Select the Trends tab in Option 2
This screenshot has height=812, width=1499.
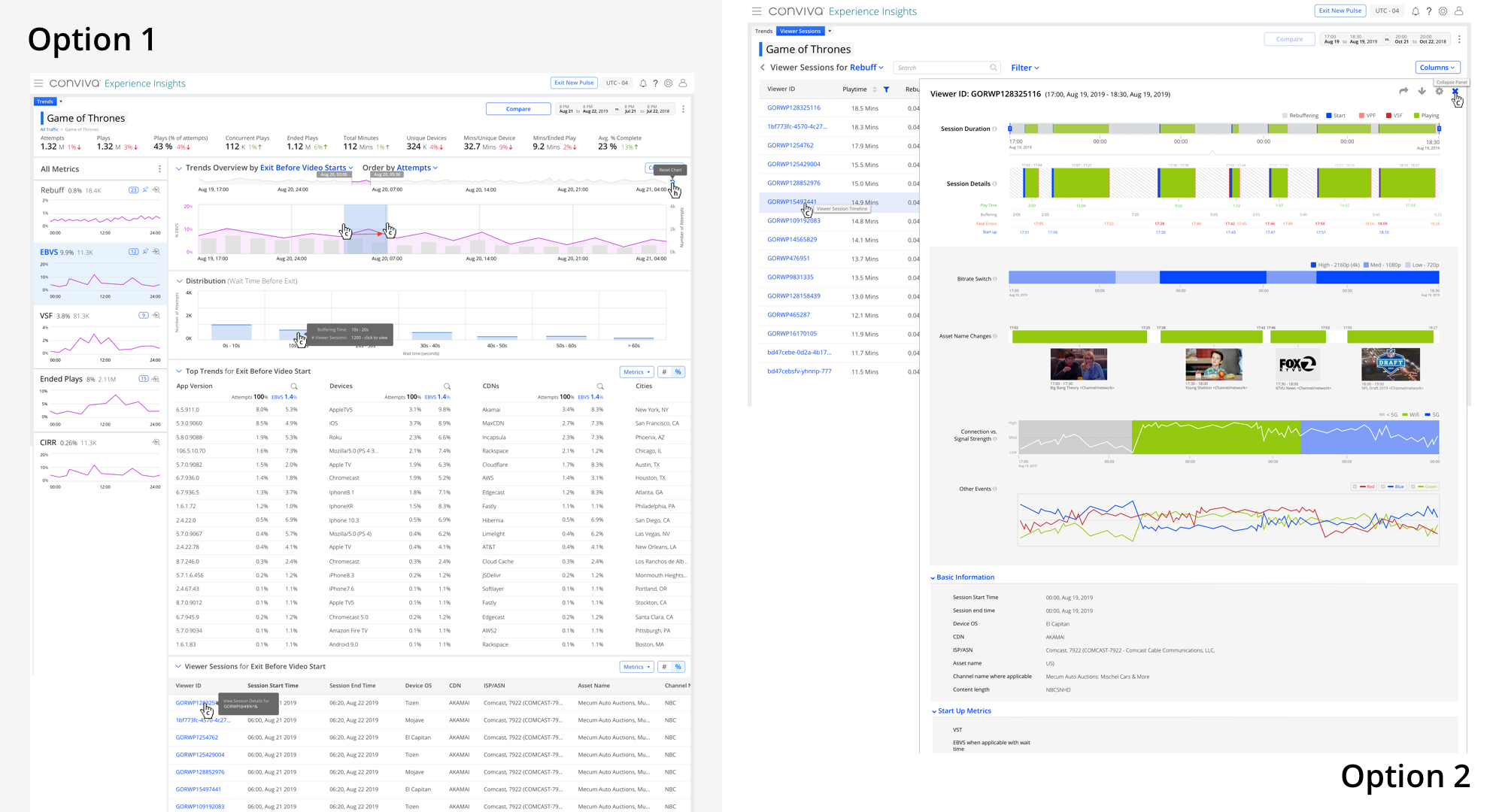click(763, 32)
